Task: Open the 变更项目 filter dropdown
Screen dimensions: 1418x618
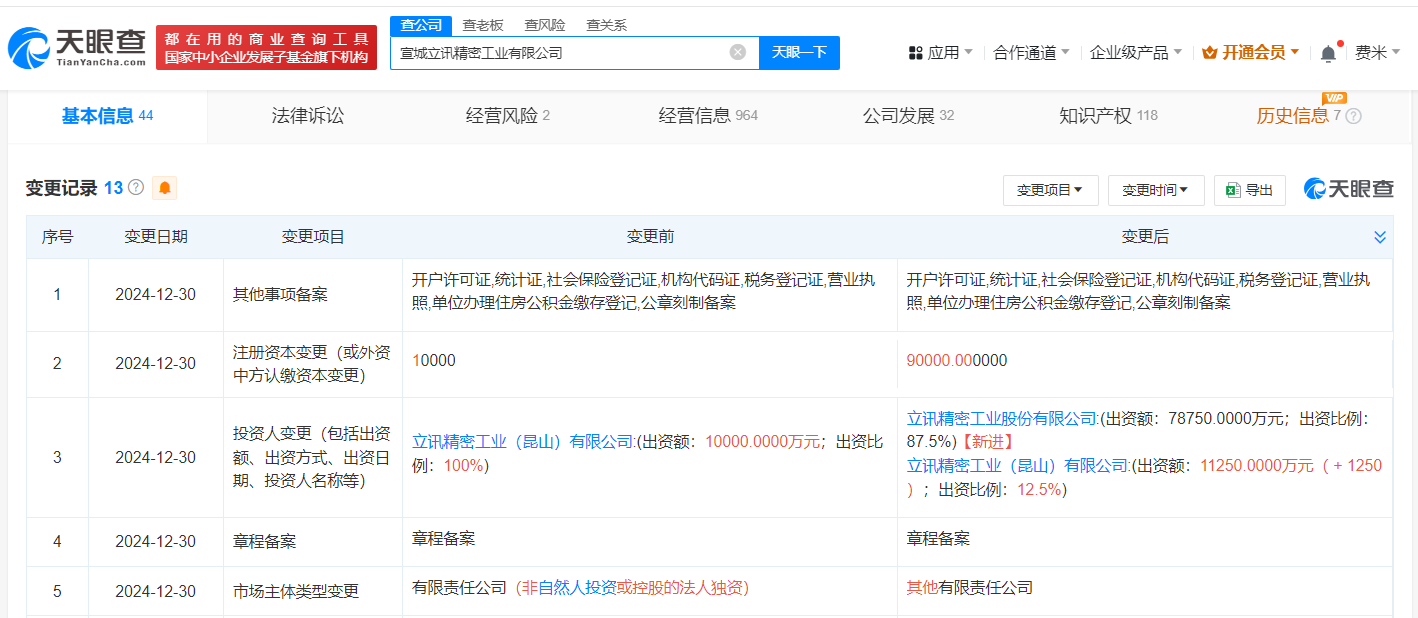Action: click(x=1050, y=190)
